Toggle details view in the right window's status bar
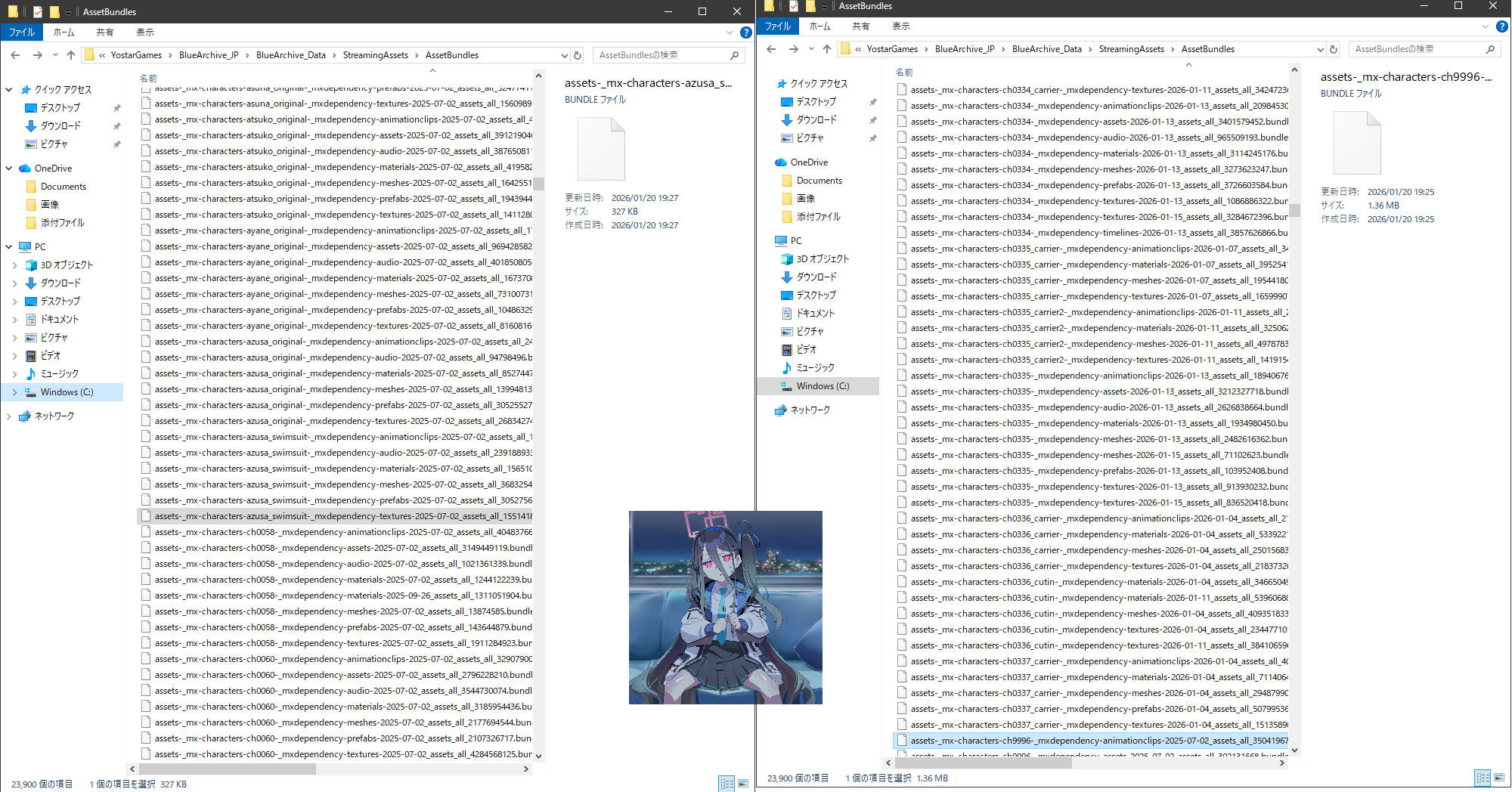The height and width of the screenshot is (792, 1512). (1483, 778)
